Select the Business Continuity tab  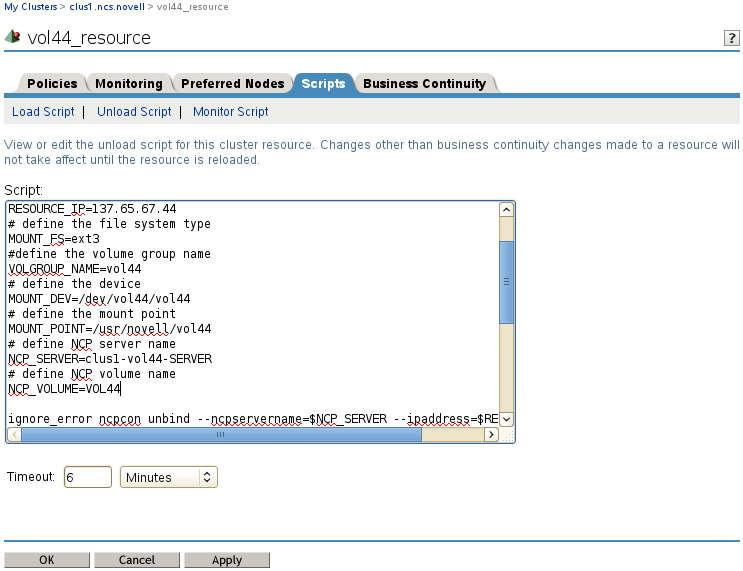(424, 84)
